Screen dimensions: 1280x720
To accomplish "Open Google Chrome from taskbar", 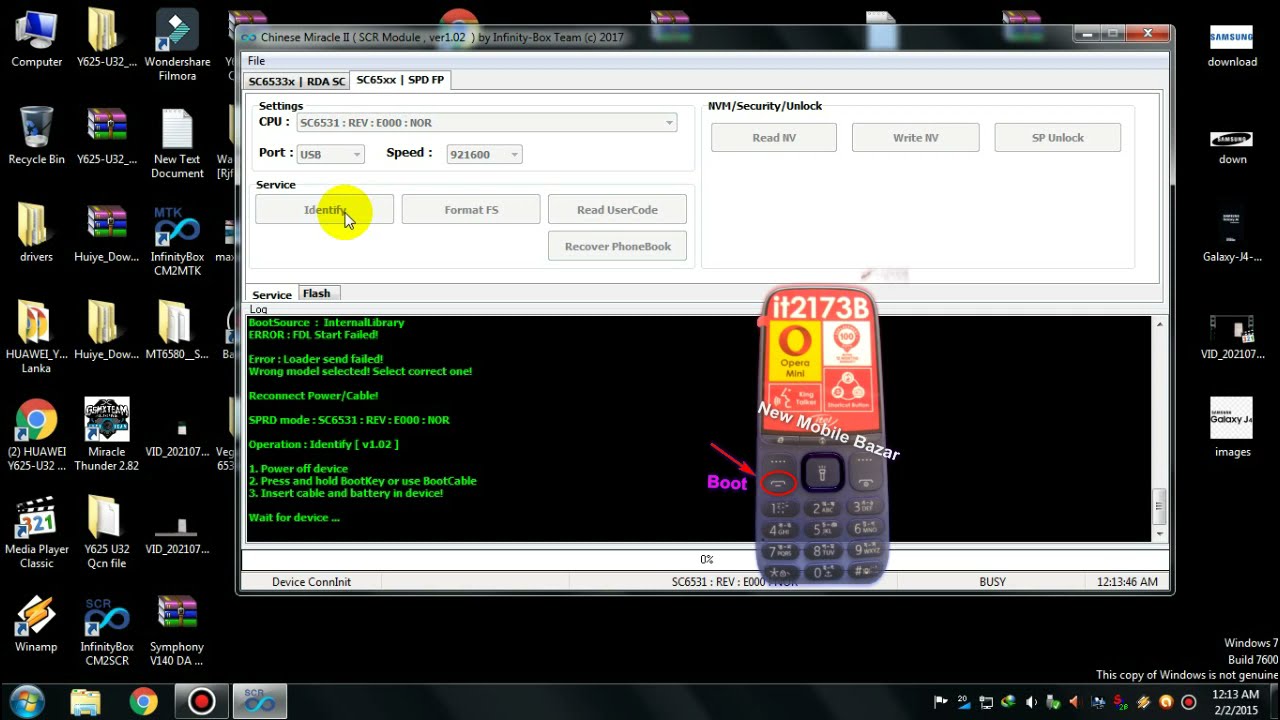I will click(144, 701).
